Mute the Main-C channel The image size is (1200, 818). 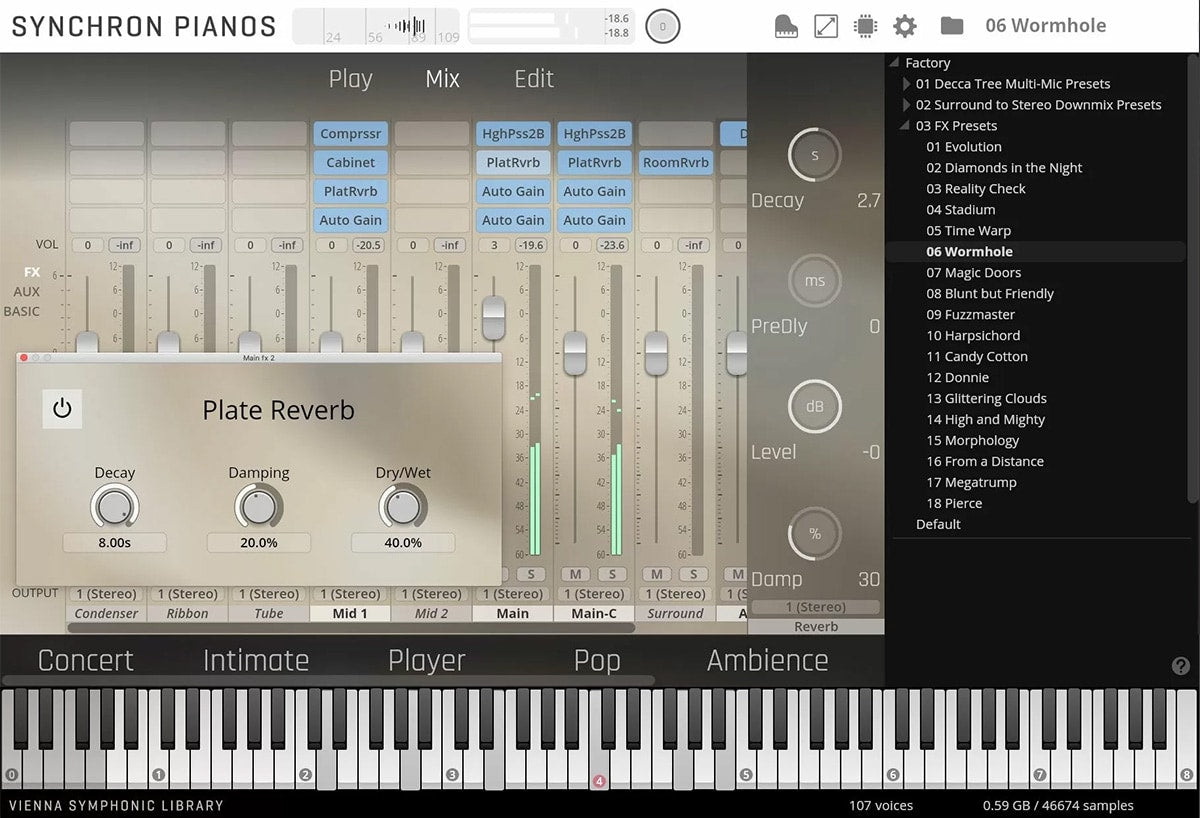coord(575,574)
